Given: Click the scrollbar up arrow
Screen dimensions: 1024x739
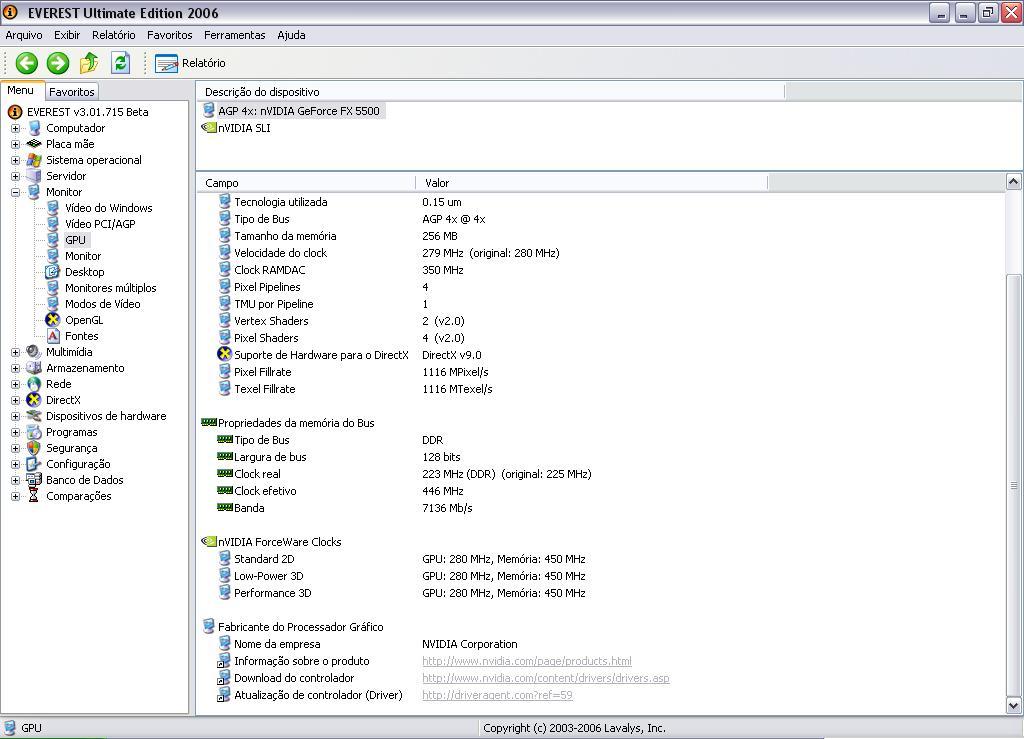Looking at the screenshot, I should tap(1013, 182).
